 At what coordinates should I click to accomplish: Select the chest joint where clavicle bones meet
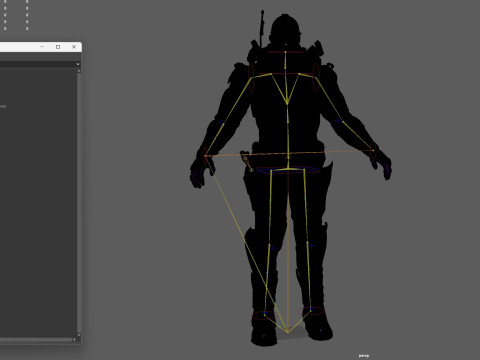[287, 104]
